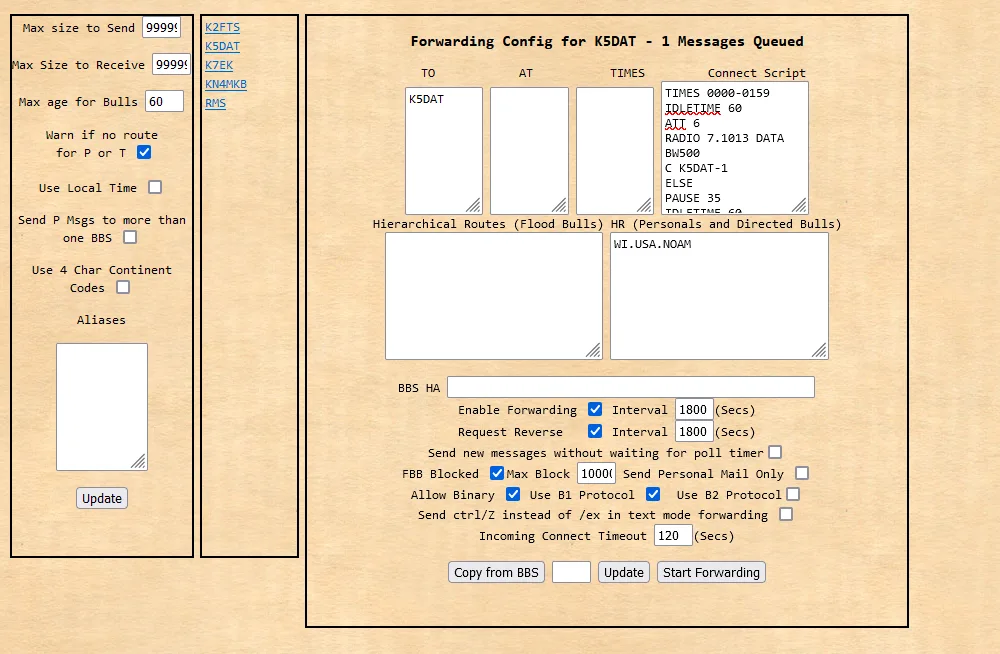The image size is (1000, 654).
Task: Click the TIMES text area corner grip
Action: pyautogui.click(x=644, y=205)
